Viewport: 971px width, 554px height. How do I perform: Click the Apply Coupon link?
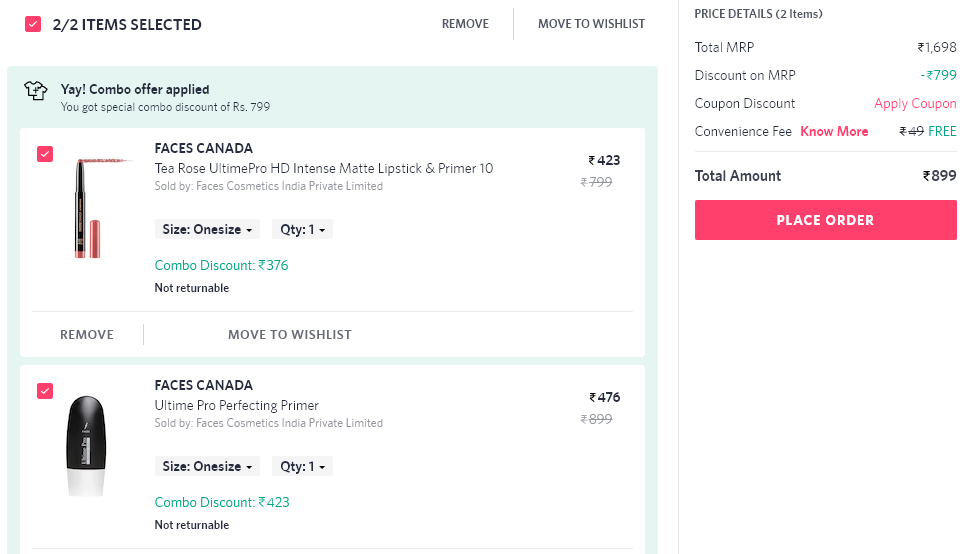[915, 103]
